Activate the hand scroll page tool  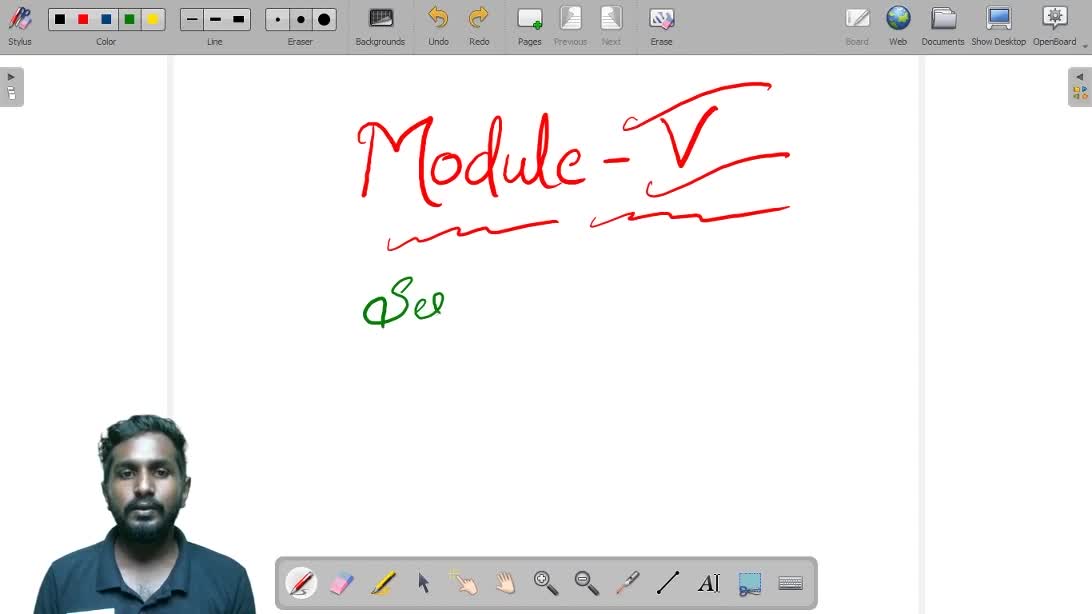505,583
